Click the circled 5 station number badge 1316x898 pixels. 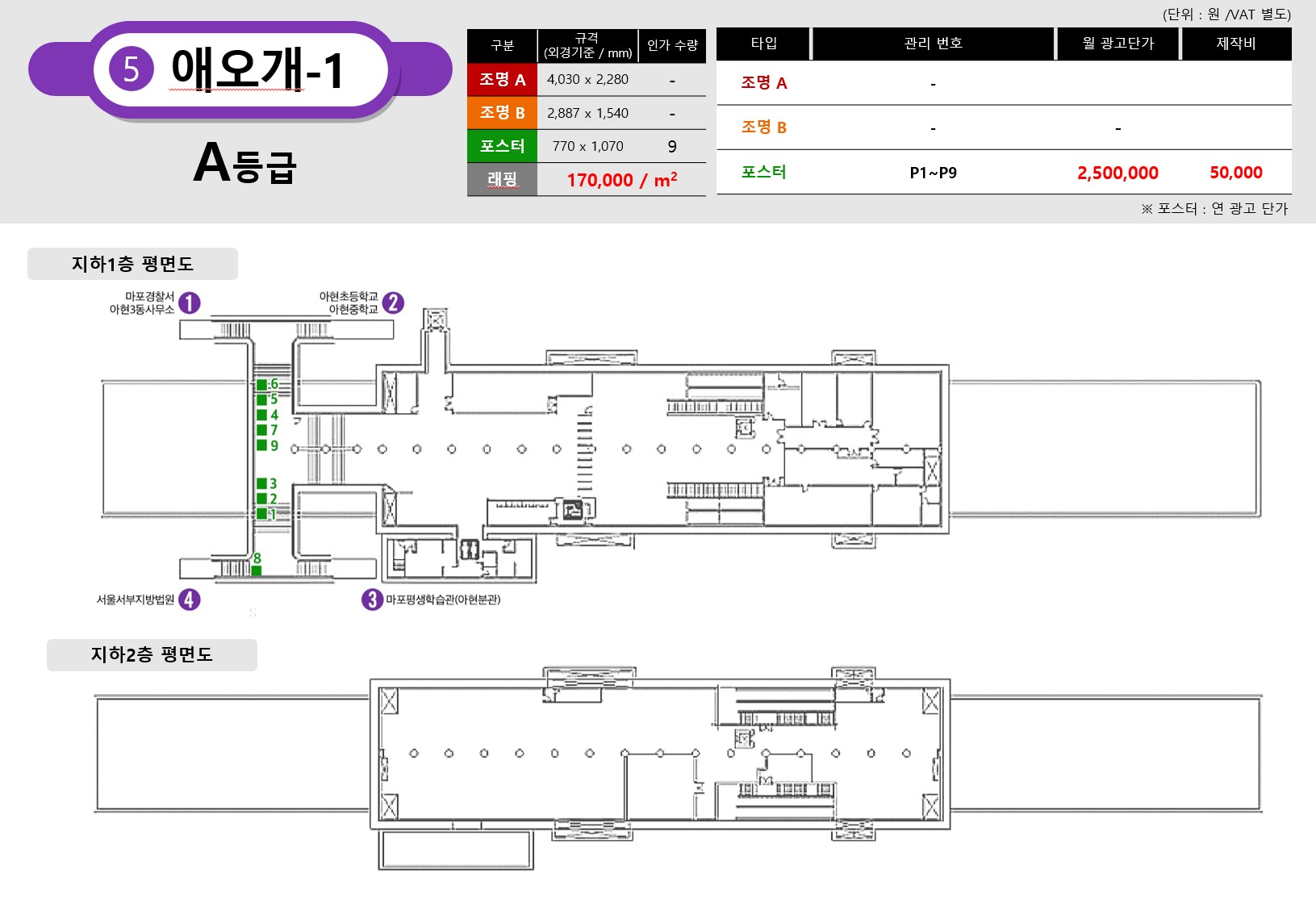coord(131,69)
